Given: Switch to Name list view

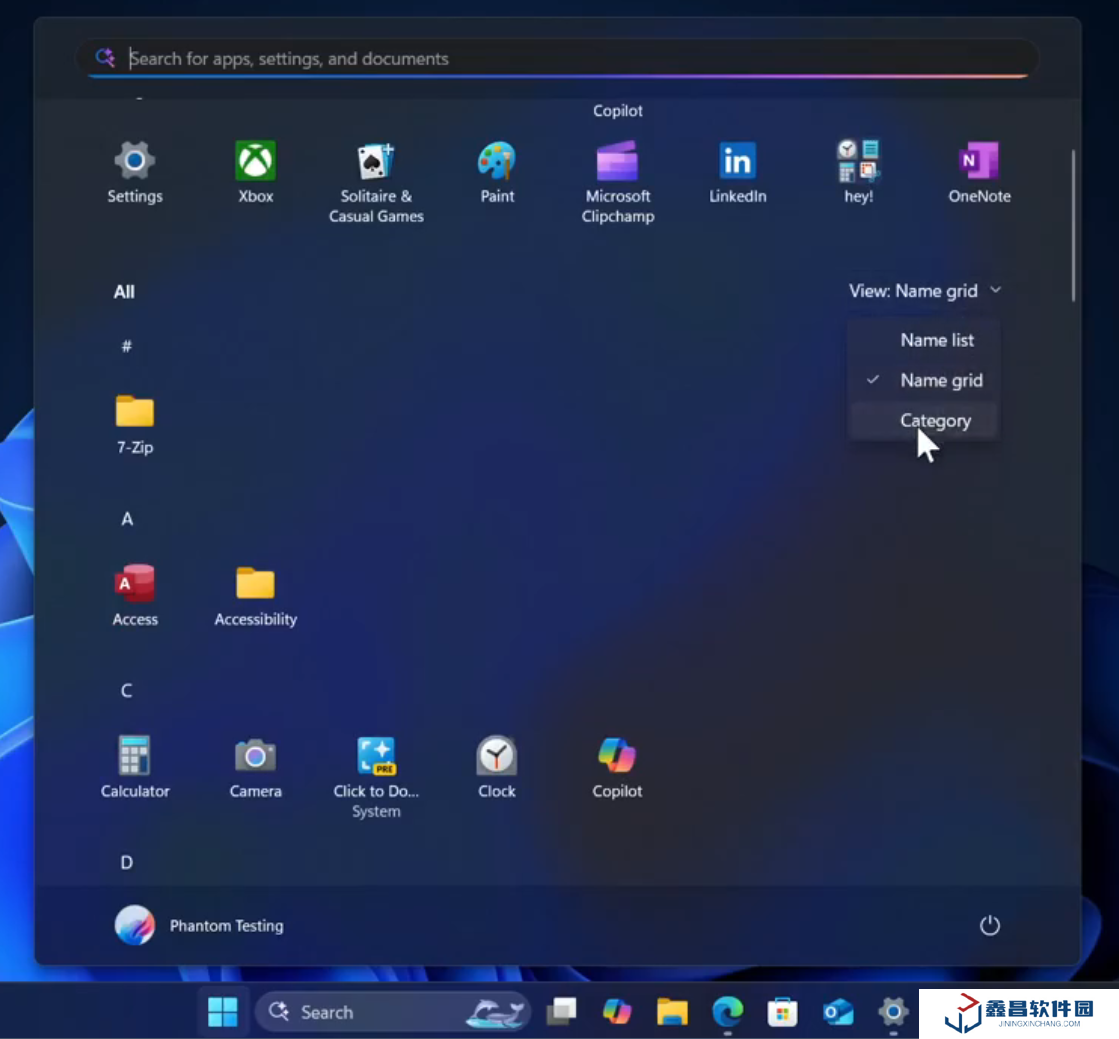Looking at the screenshot, I should pos(936,340).
